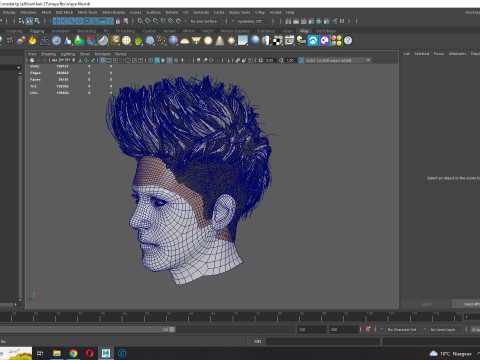Open the Mesh menu
The height and width of the screenshot is (360, 480).
pos(46,12)
